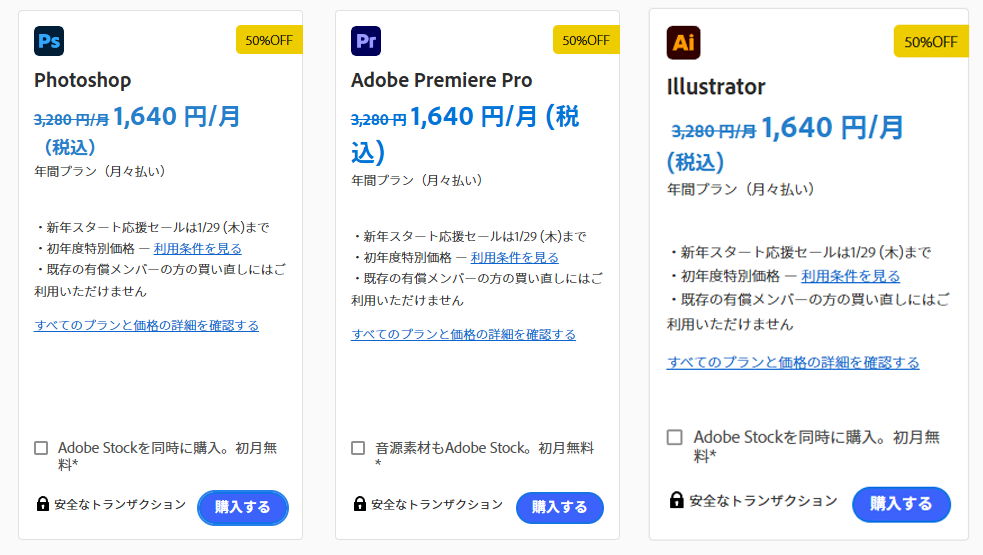Open すべてのプランと価格の詳細を確認する for Photoshop
983x555 pixels.
(146, 325)
